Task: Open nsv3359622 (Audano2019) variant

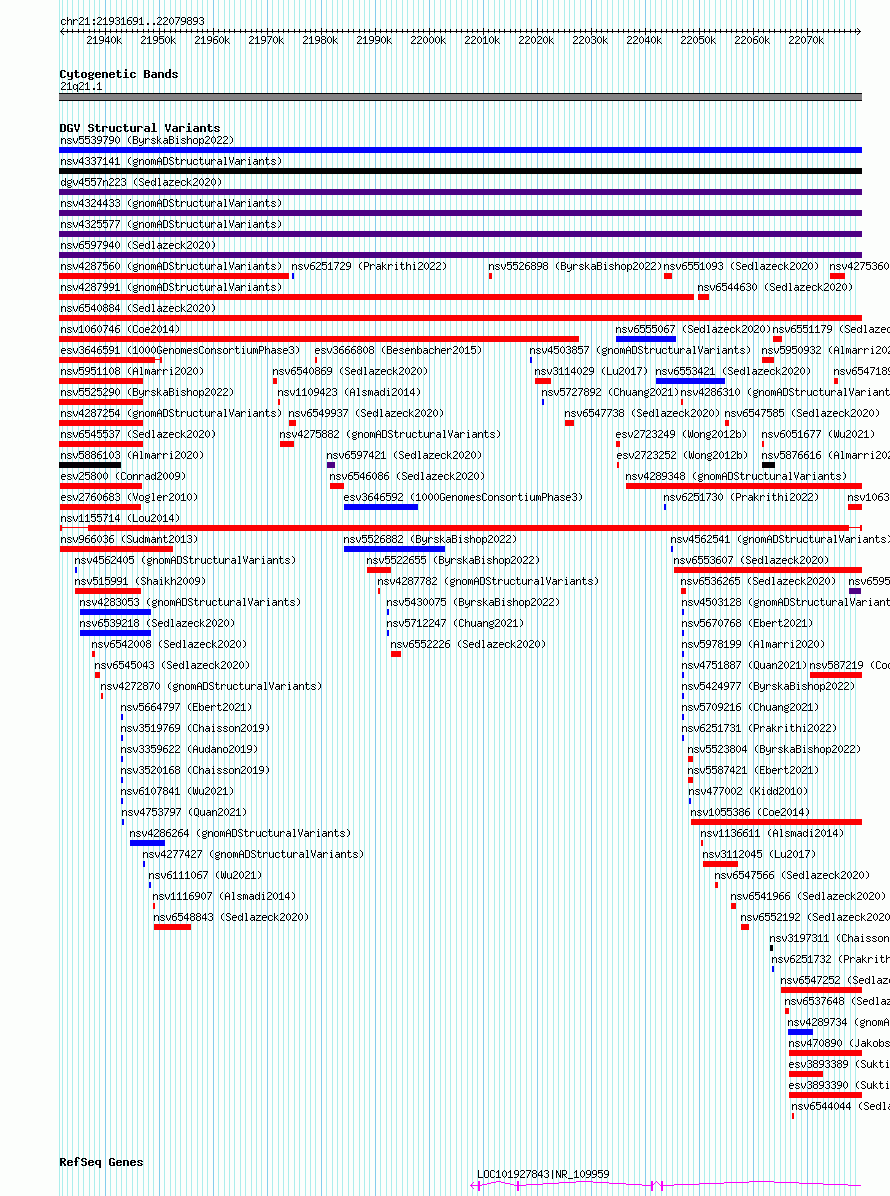Action: pos(189,749)
